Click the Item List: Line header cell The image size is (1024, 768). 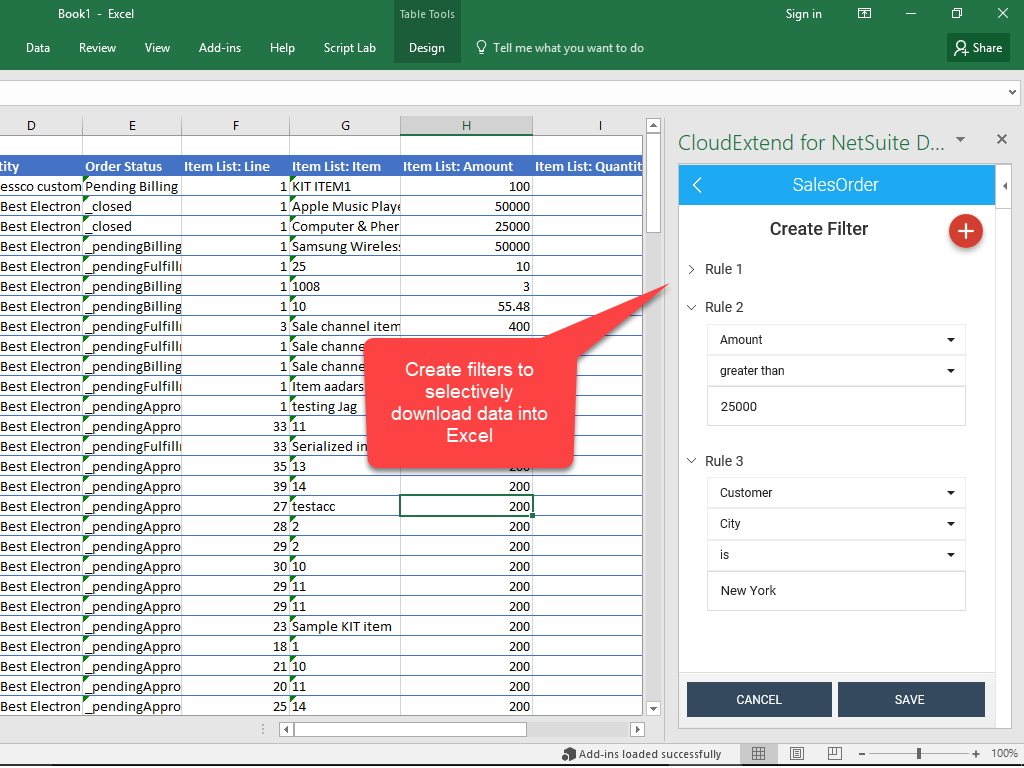pos(236,166)
